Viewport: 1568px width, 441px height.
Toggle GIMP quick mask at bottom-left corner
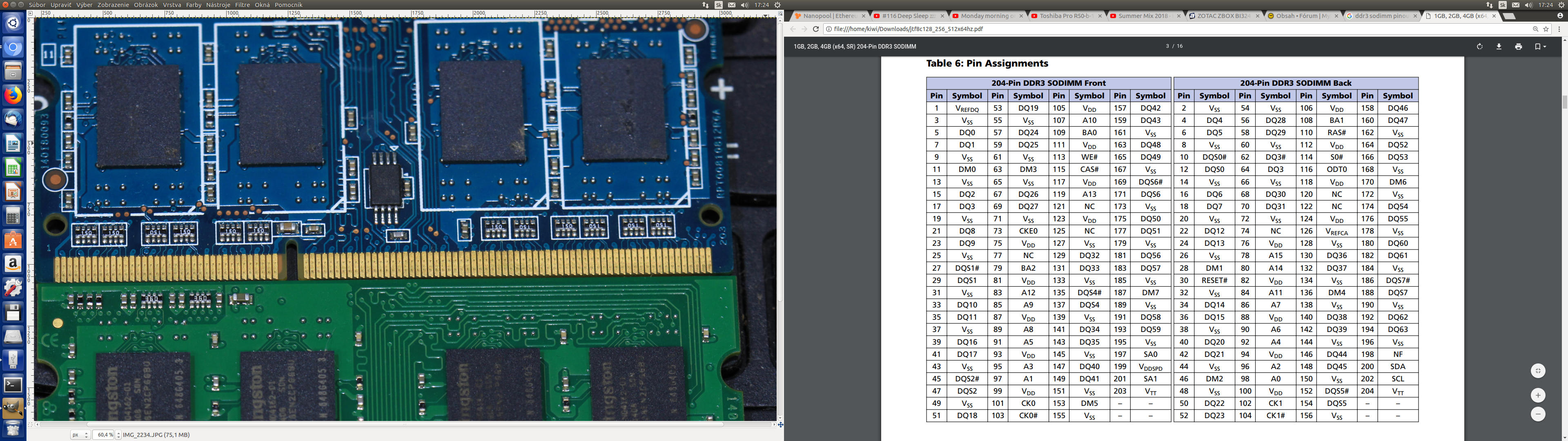click(31, 425)
